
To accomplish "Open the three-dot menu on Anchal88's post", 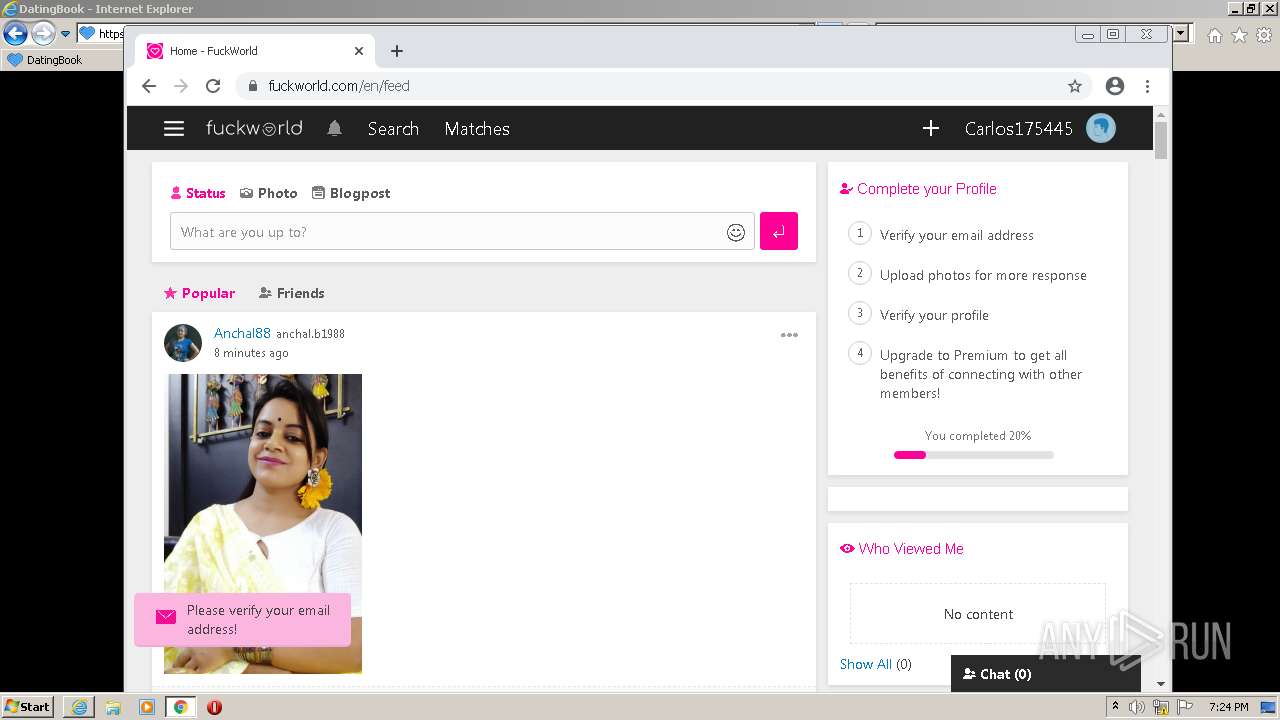I will click(789, 335).
